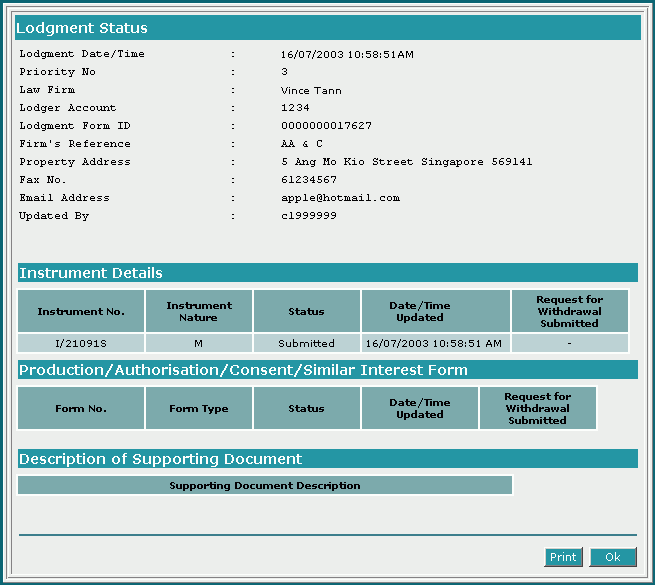Click the Lodgment Status section title
The height and width of the screenshot is (585, 655).
(x=82, y=28)
